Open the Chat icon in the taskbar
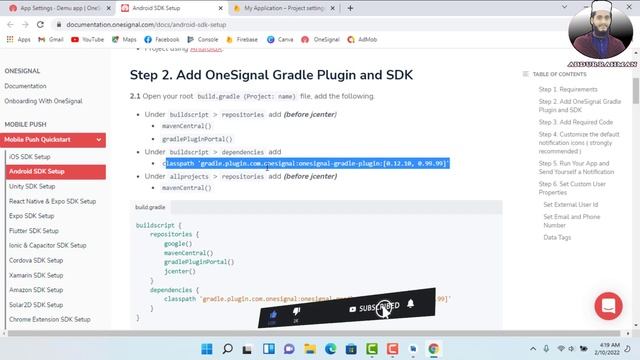Viewport: 640px width, 360px height. click(289, 349)
